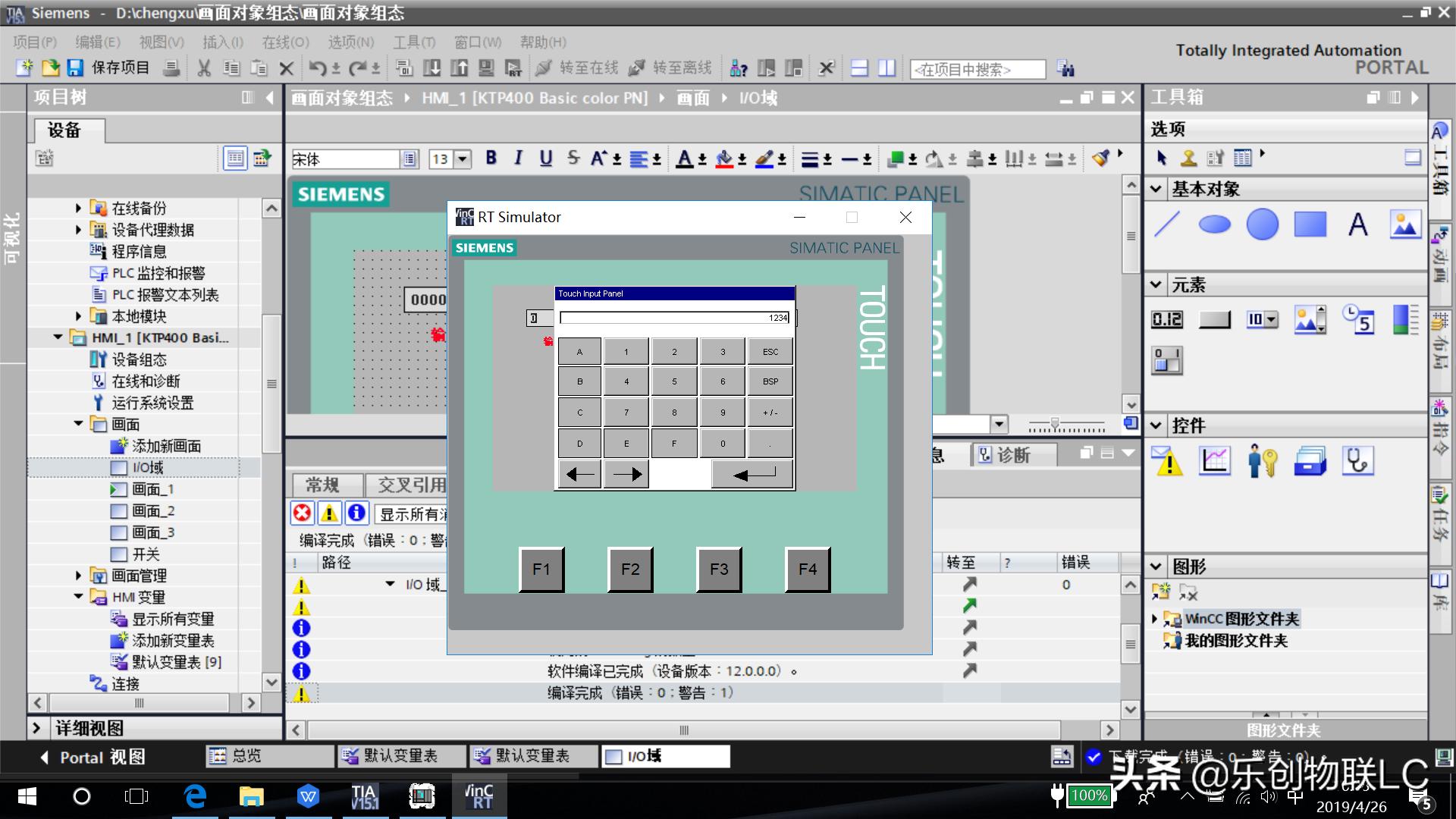Toggle bold formatting B
The width and height of the screenshot is (1456, 819).
click(491, 158)
